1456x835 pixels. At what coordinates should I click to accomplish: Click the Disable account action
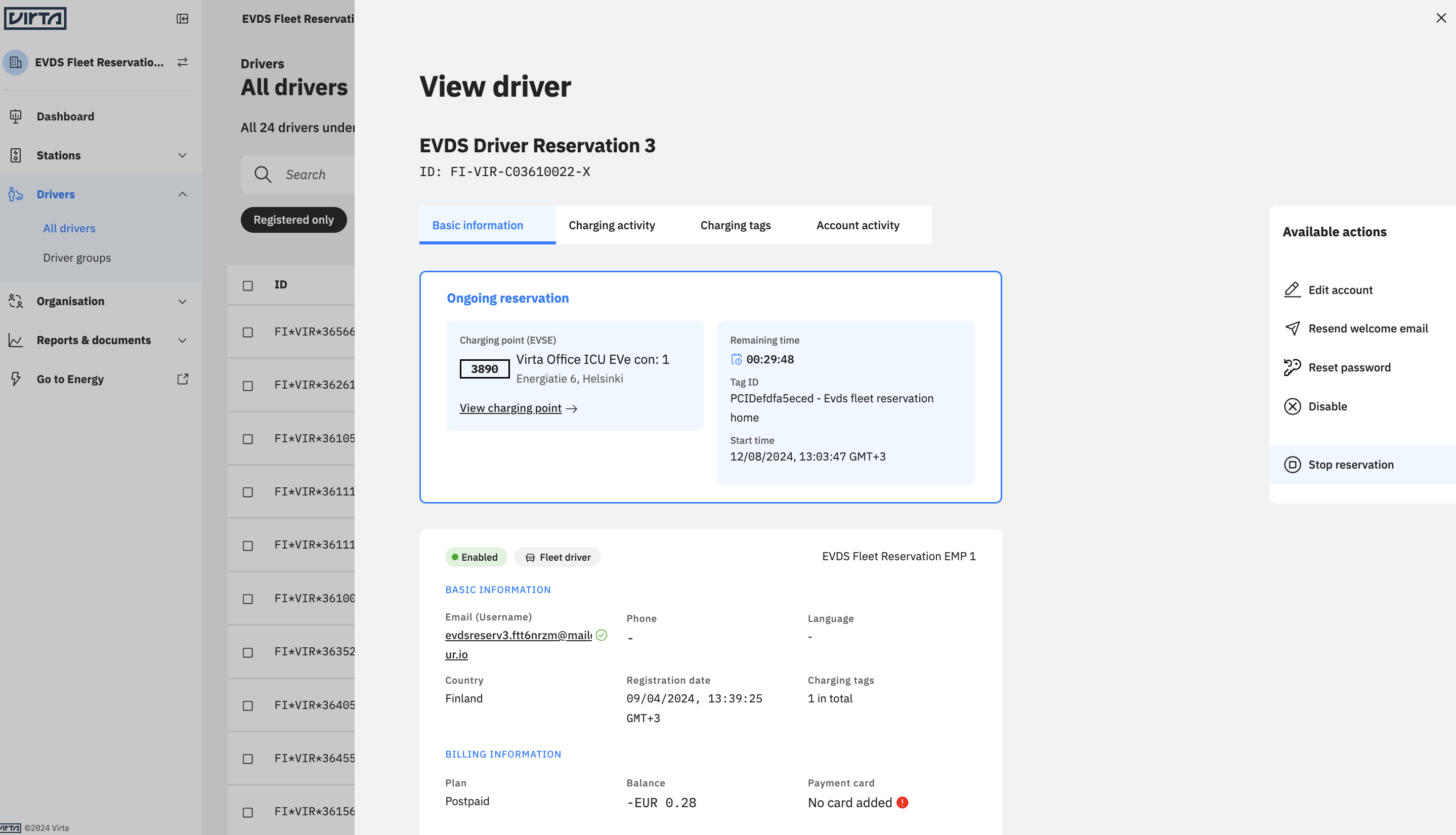pos(1362,406)
